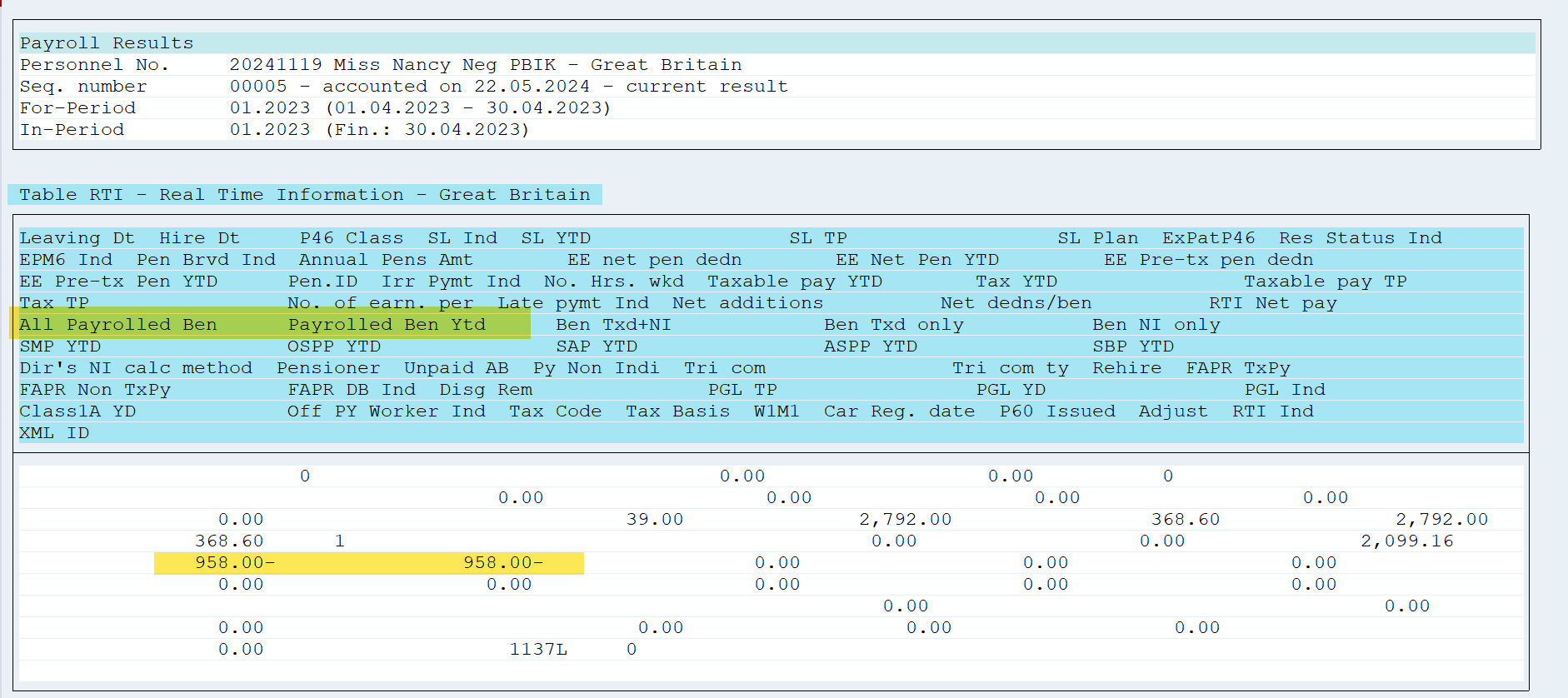Select the Net additions label
Viewport: 1568px width, 698px height.
[747, 303]
